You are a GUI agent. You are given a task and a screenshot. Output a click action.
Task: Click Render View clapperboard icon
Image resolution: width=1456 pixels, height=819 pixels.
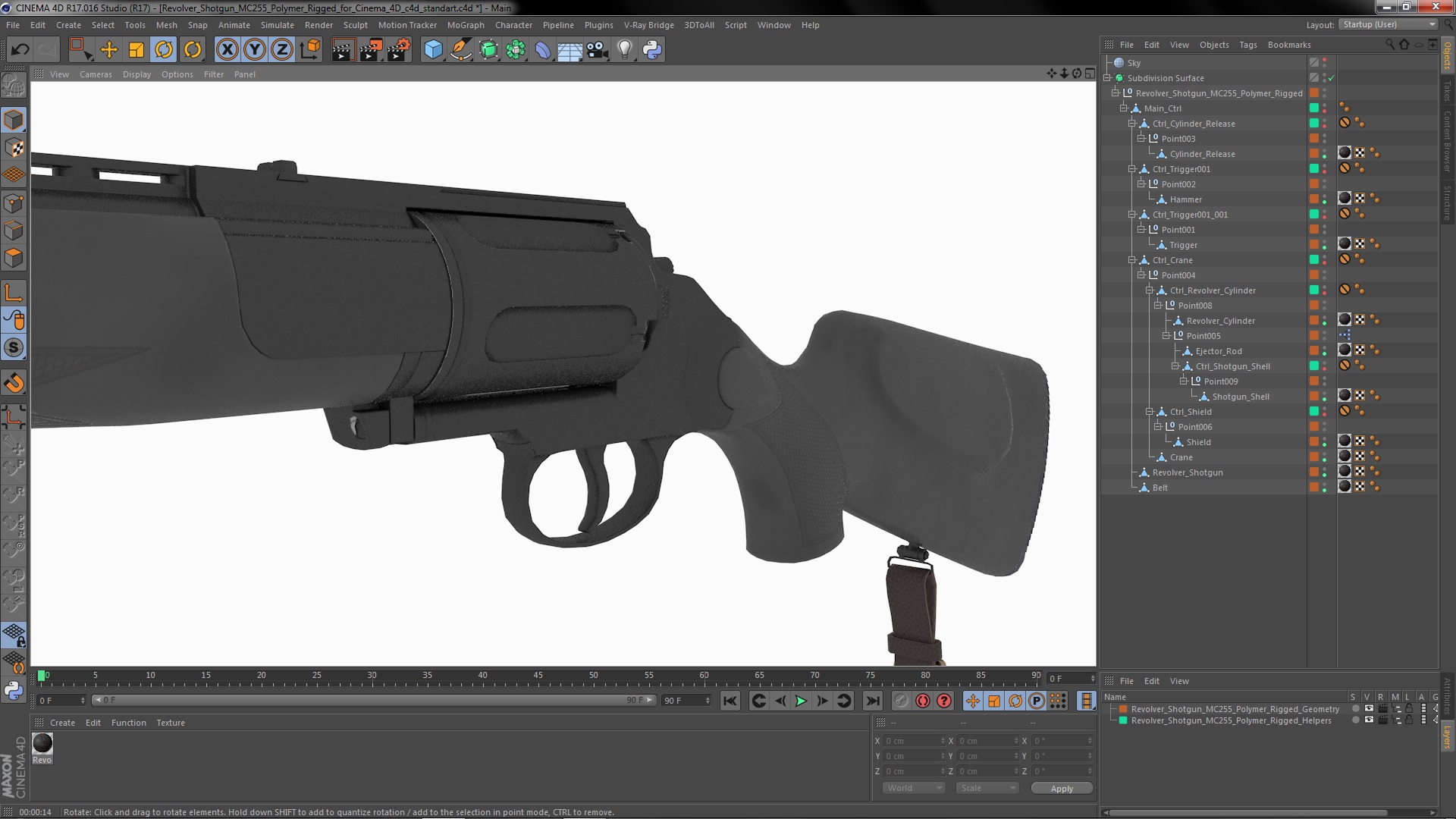[x=343, y=50]
